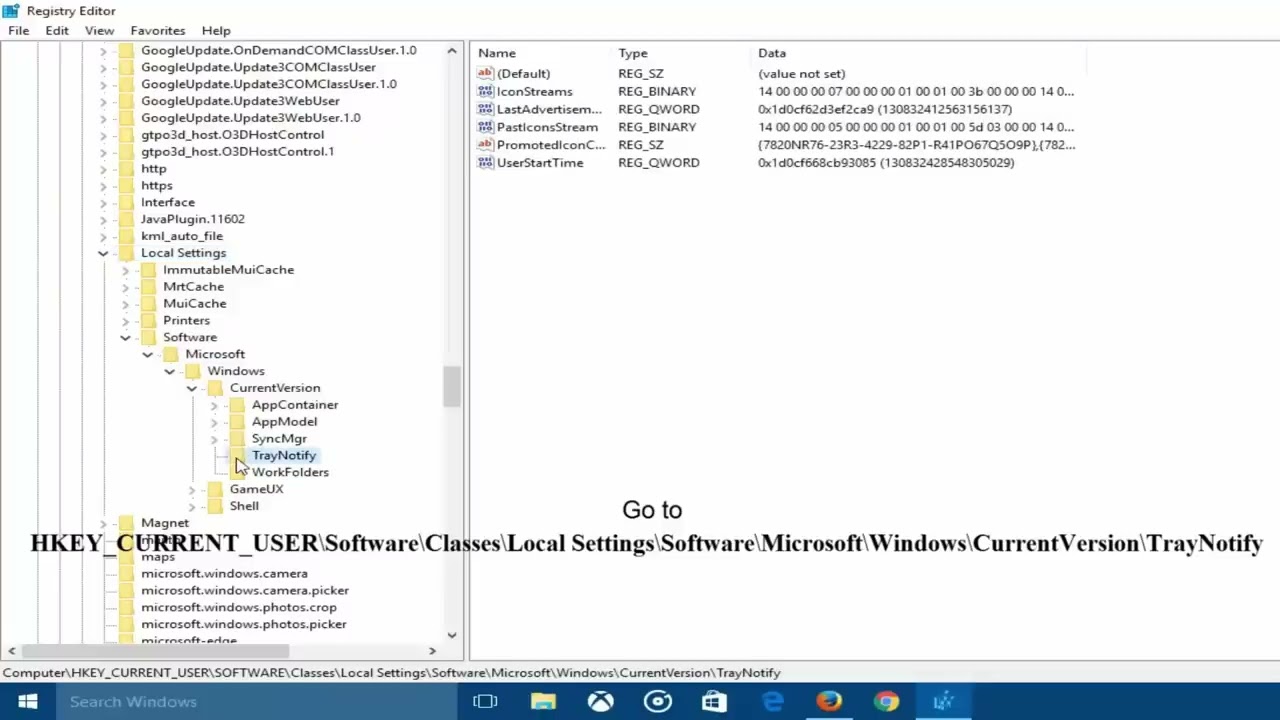1280x720 pixels.
Task: Collapse the Microsoft tree node
Action: pyautogui.click(x=147, y=354)
